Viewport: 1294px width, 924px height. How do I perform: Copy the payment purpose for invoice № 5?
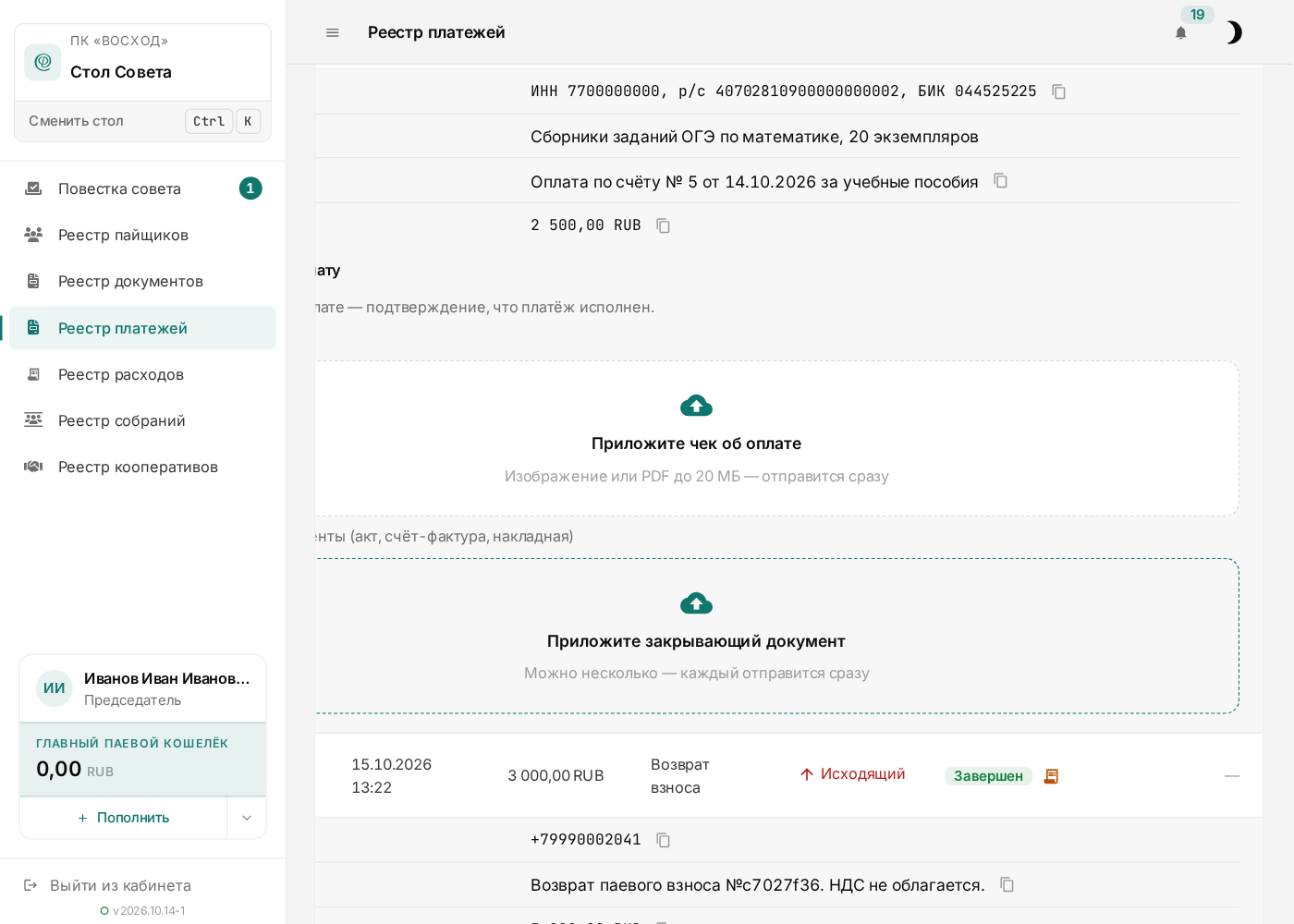[1001, 180]
